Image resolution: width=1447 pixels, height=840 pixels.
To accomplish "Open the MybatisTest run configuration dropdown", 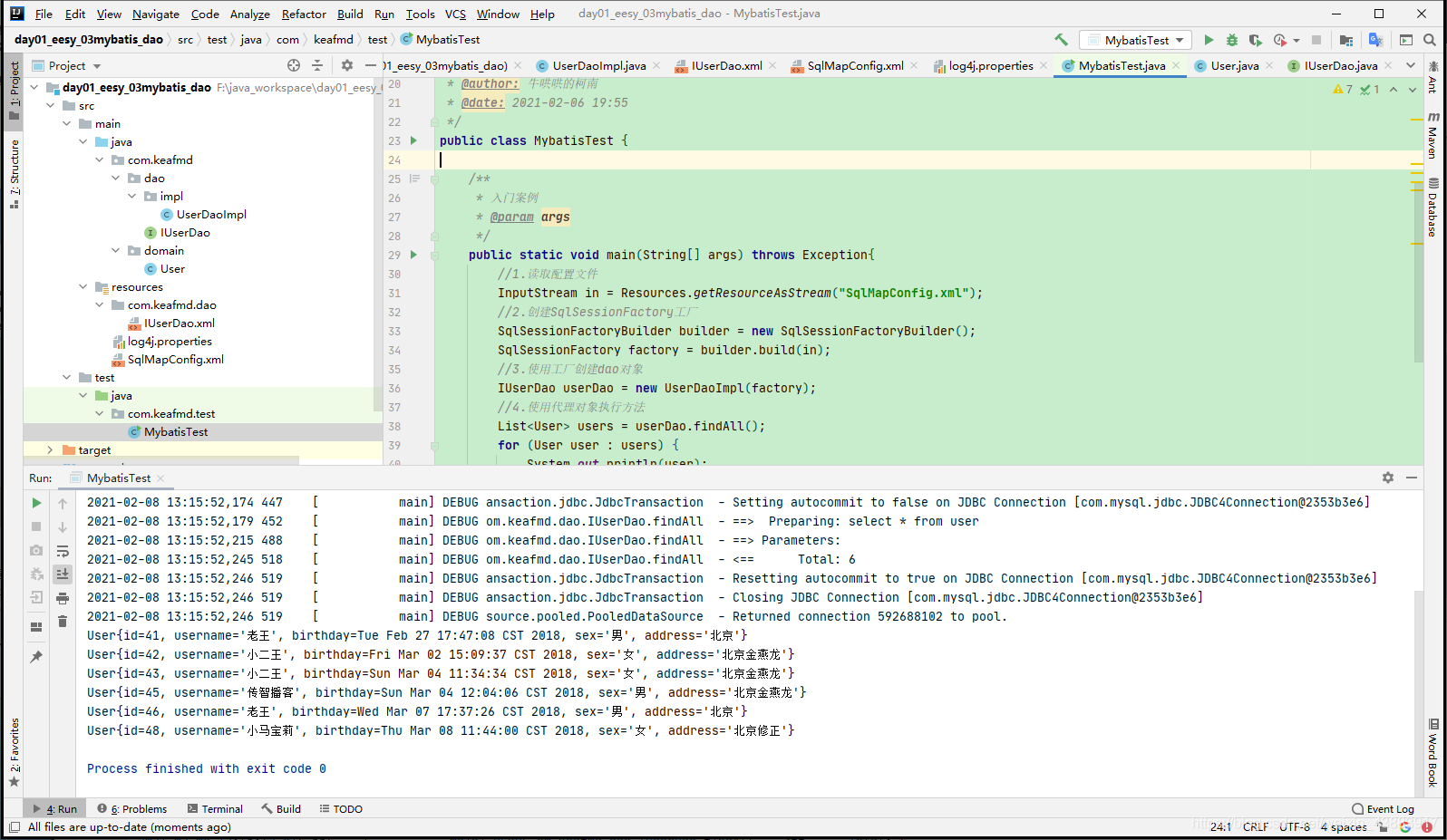I will click(x=1136, y=40).
